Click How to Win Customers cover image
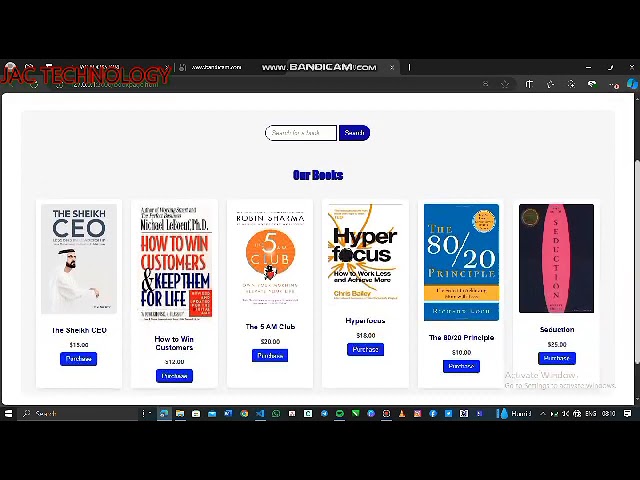Screen dimensions: 640x480 pos(174,263)
